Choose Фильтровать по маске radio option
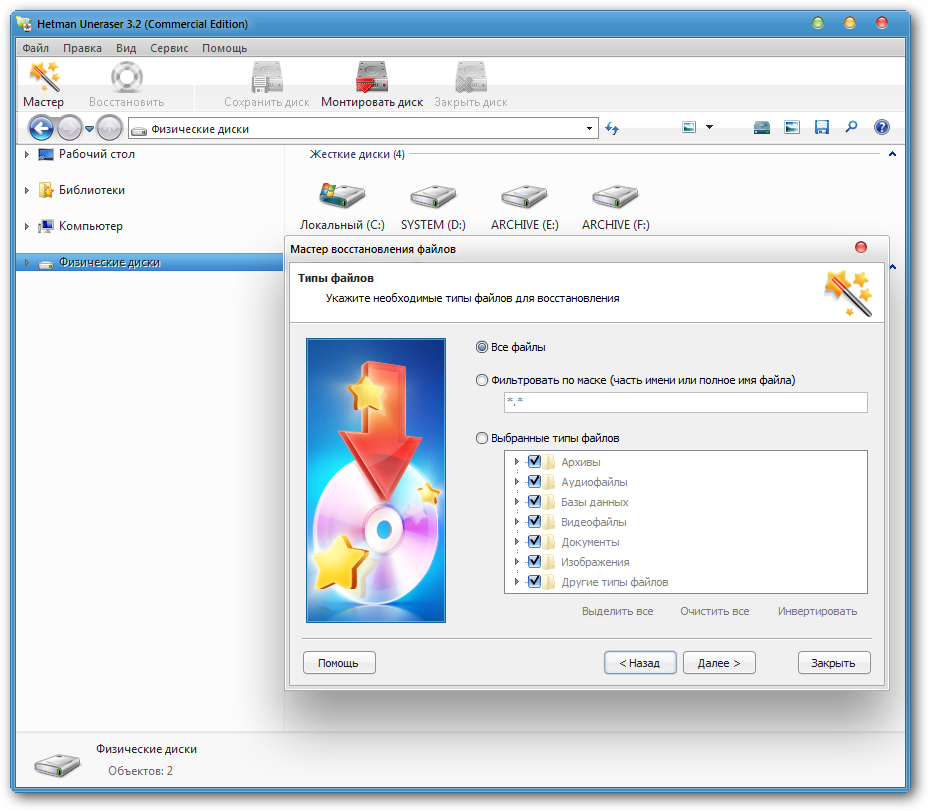The height and width of the screenshot is (811, 929). coord(483,380)
